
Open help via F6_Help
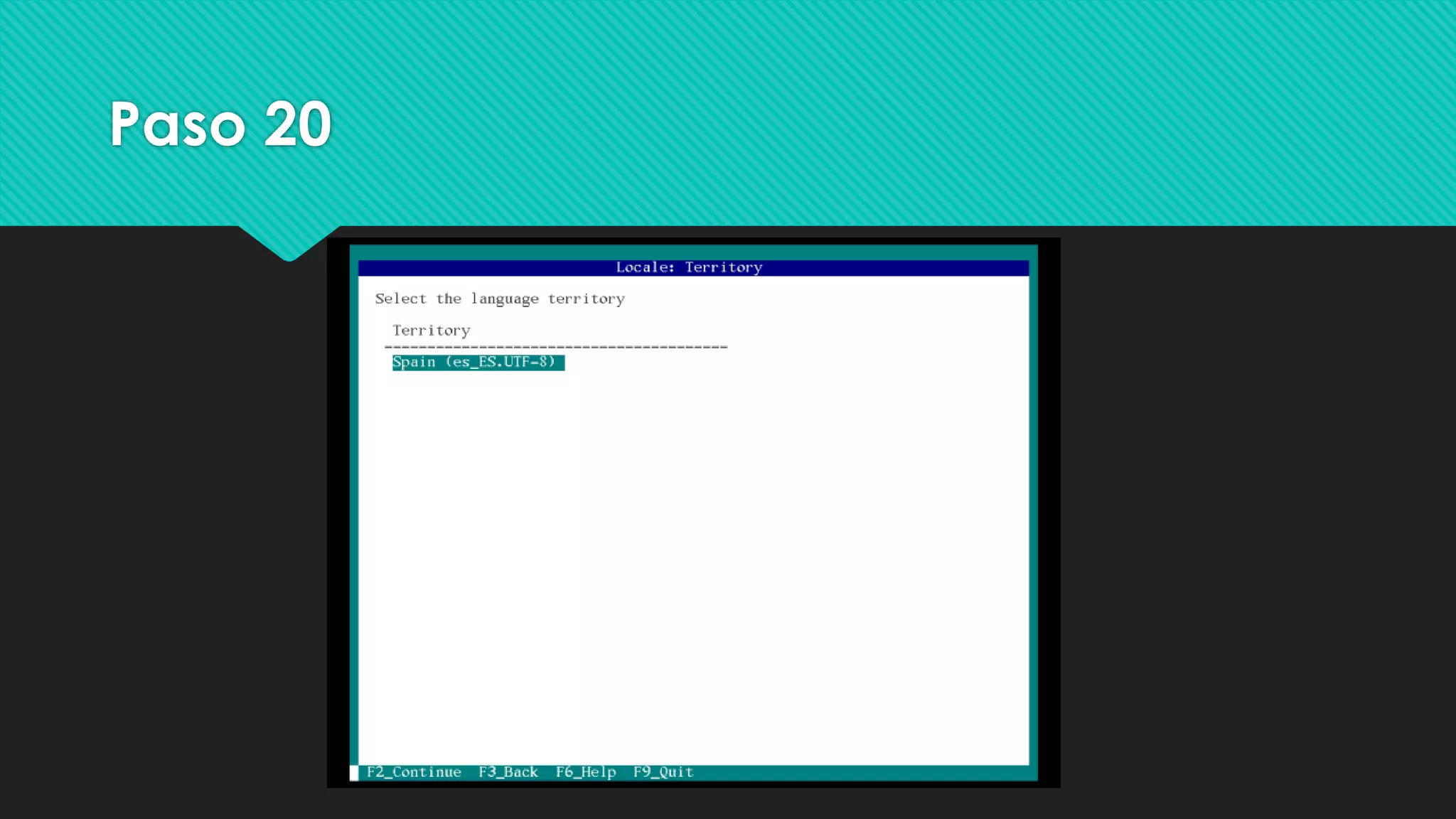[x=586, y=772]
